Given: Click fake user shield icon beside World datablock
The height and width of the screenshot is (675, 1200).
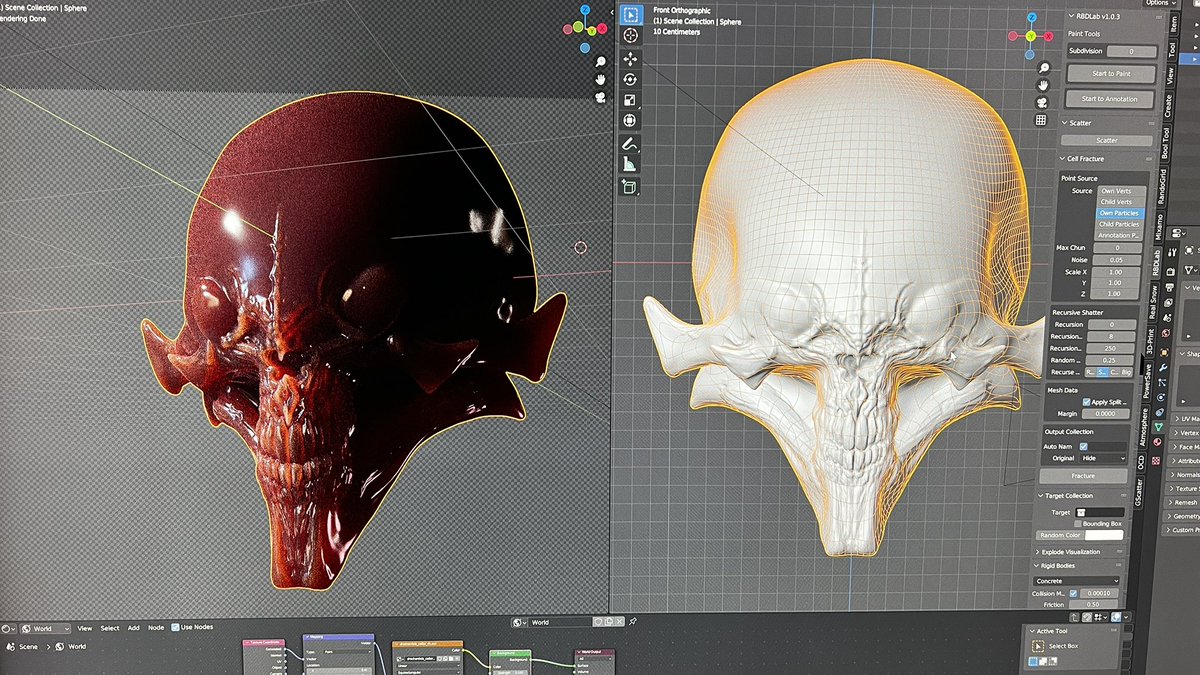Looking at the screenshot, I should [598, 622].
